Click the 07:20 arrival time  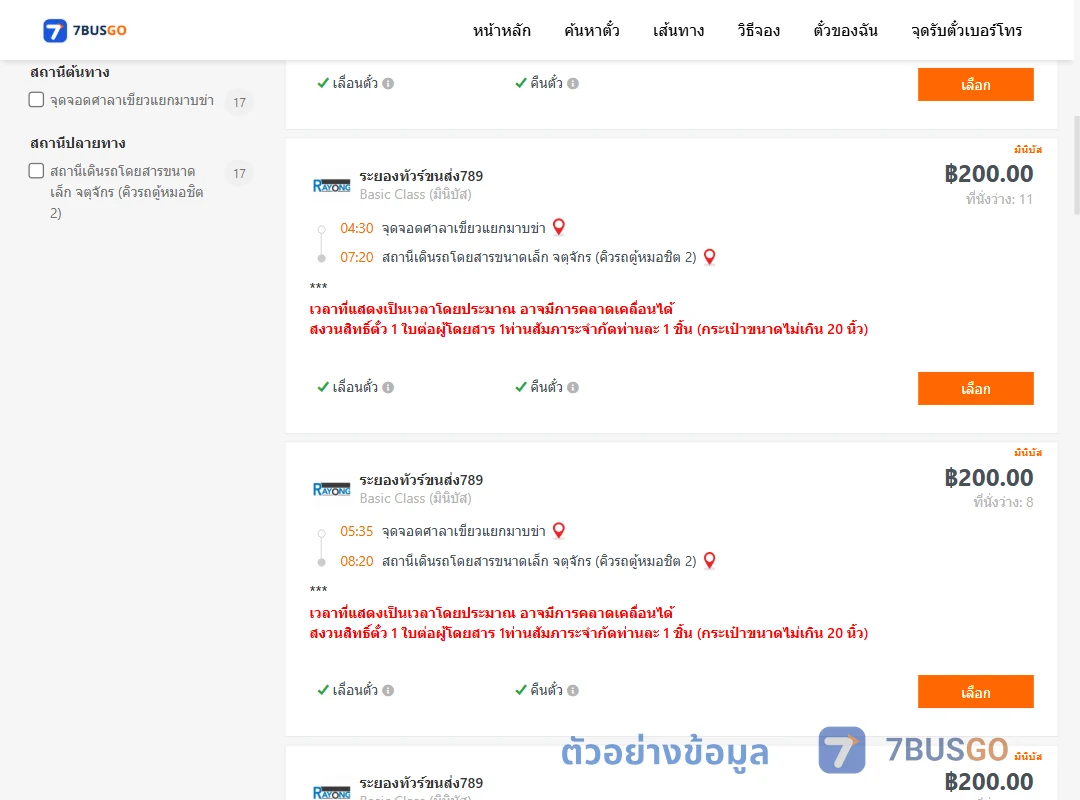coord(356,258)
